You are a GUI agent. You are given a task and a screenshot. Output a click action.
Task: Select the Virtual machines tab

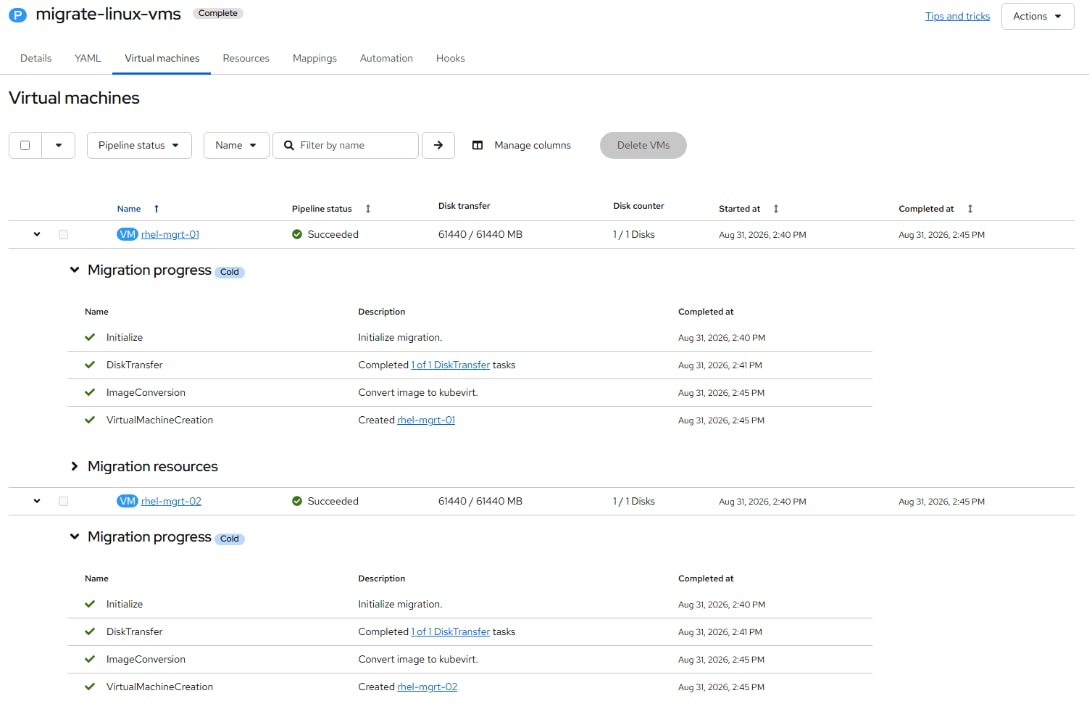coord(162,59)
